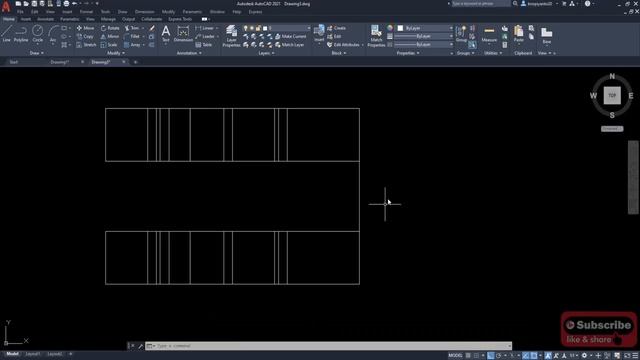The width and height of the screenshot is (640, 360).
Task: Open the Manage ribbon tab
Action: [108, 19]
